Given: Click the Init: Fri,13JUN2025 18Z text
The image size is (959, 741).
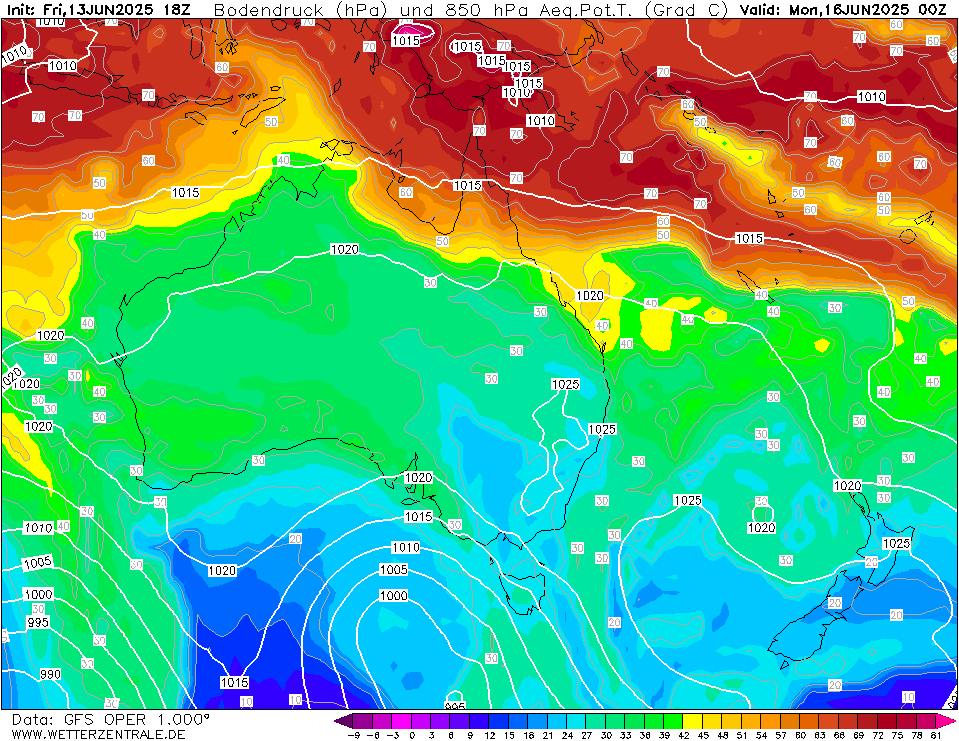Looking at the screenshot, I should pyautogui.click(x=98, y=10).
